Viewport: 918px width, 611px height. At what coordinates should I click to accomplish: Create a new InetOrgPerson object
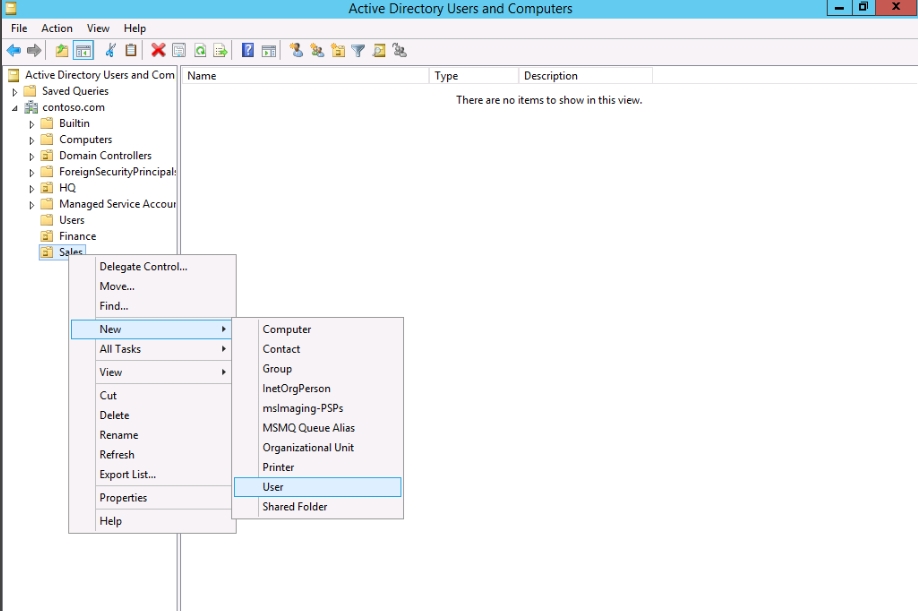[318, 389]
